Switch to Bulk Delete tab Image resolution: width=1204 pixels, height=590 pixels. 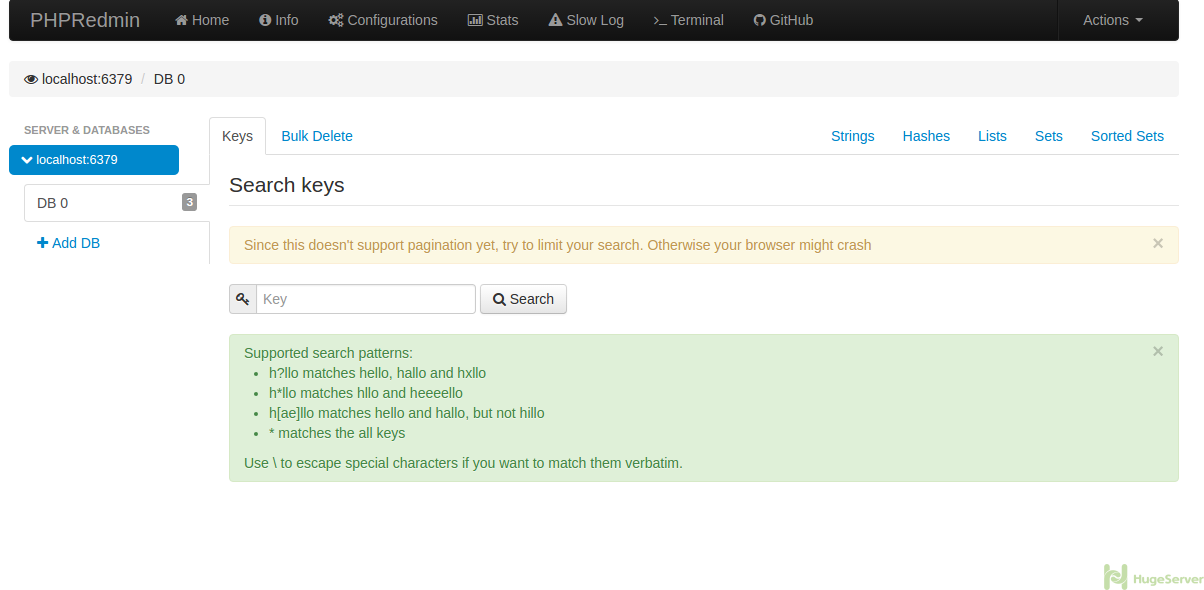317,136
